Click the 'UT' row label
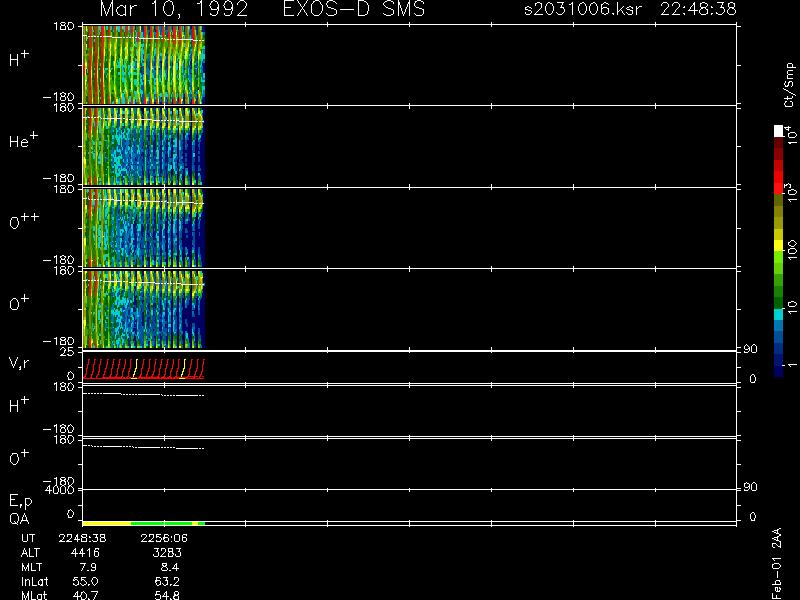Viewport: 800px width, 600px height. 28,538
